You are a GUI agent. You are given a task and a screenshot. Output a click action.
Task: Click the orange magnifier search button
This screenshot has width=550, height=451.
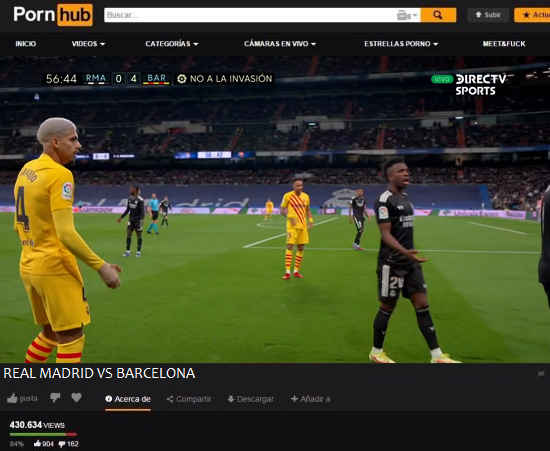(438, 15)
